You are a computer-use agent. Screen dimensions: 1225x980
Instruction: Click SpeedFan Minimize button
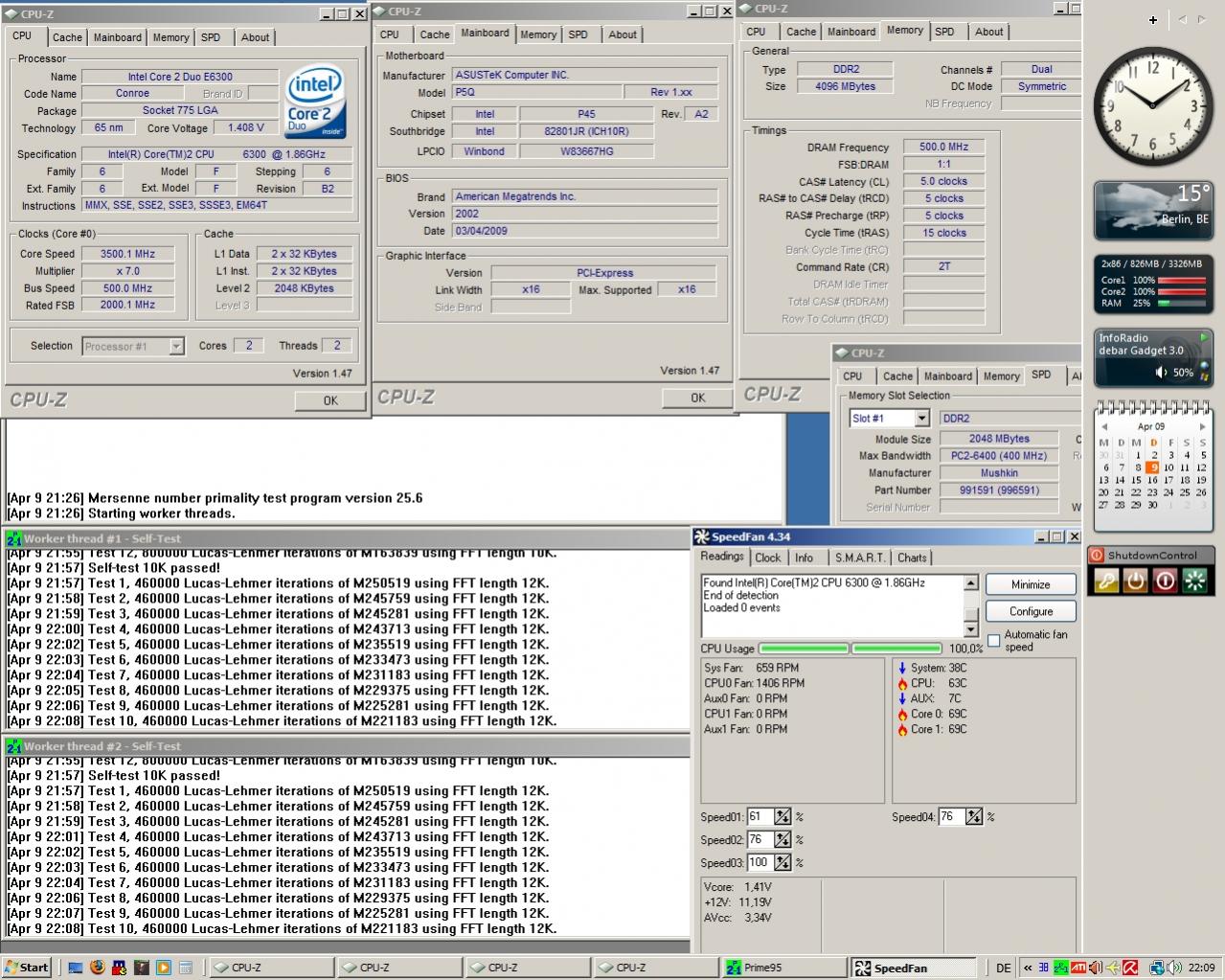pyautogui.click(x=1031, y=584)
